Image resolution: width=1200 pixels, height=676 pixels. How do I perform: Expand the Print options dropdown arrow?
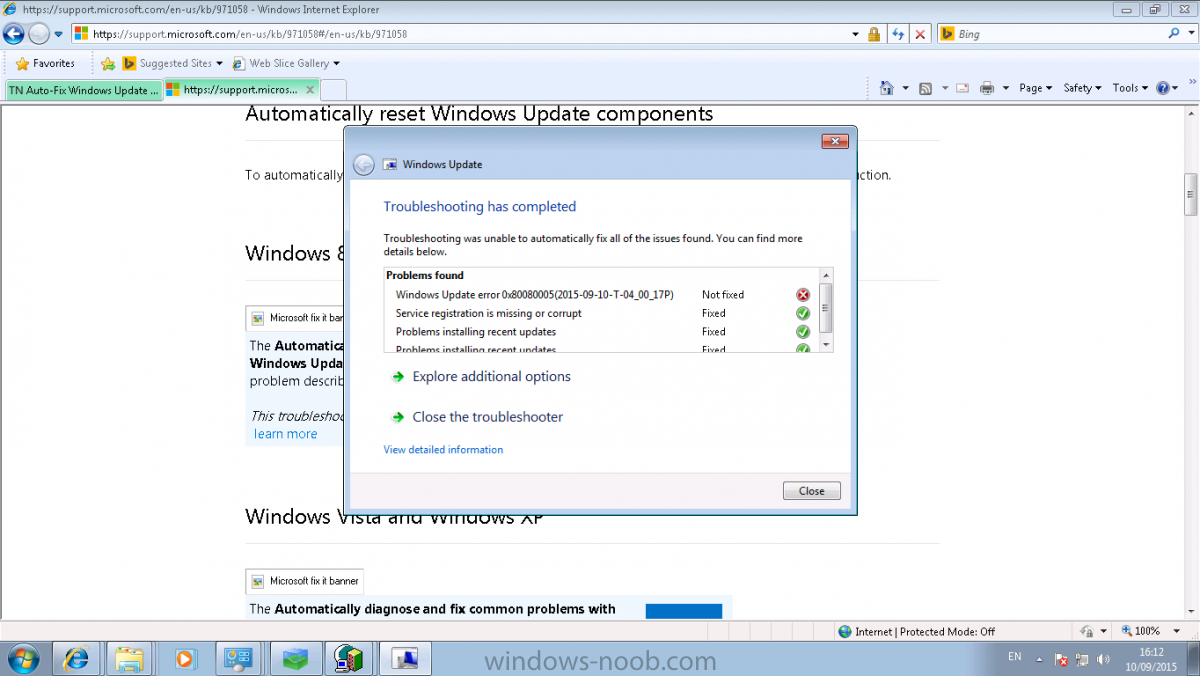(x=1005, y=88)
